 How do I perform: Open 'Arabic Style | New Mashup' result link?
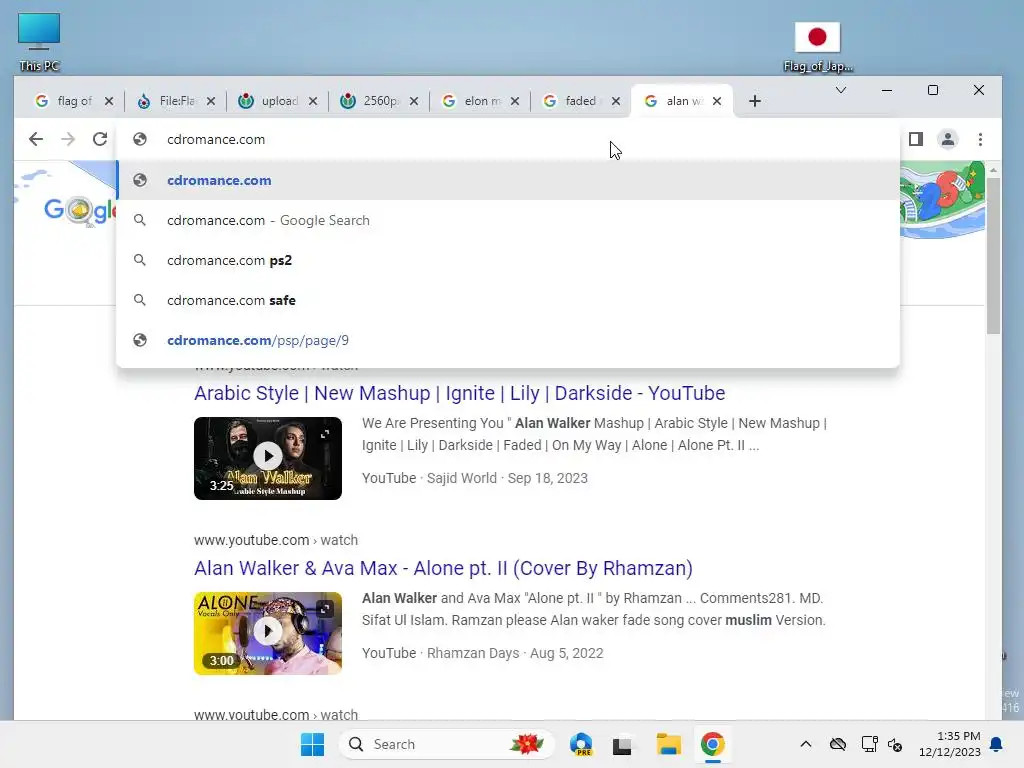coord(459,393)
